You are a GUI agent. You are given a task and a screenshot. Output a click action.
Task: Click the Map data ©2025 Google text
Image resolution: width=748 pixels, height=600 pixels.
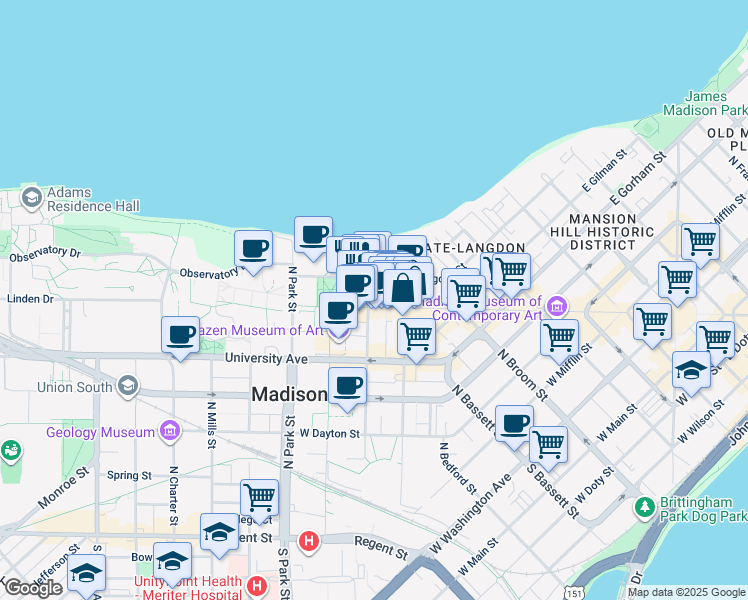(685, 592)
